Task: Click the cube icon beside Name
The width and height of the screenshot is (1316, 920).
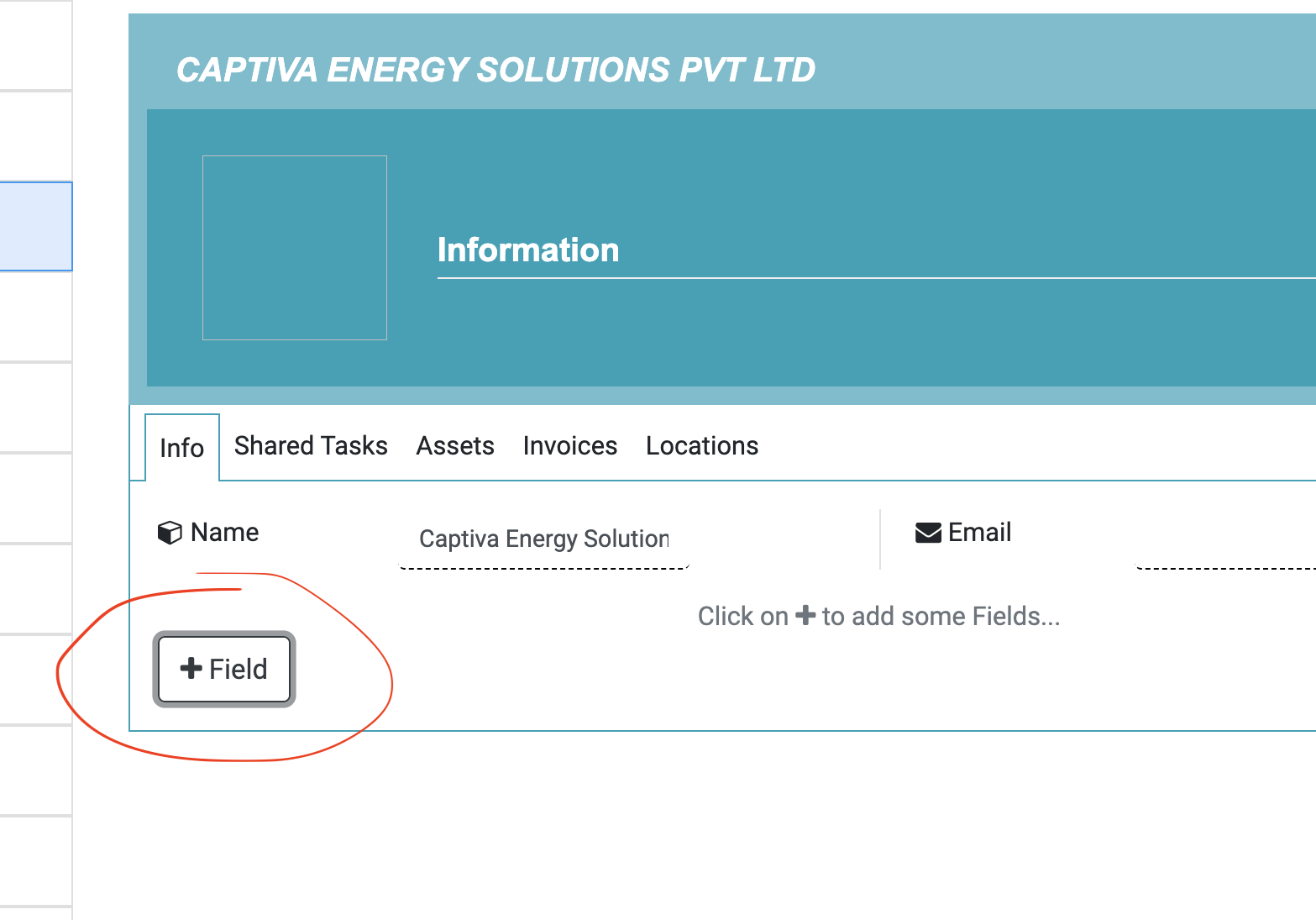Action: click(x=170, y=533)
